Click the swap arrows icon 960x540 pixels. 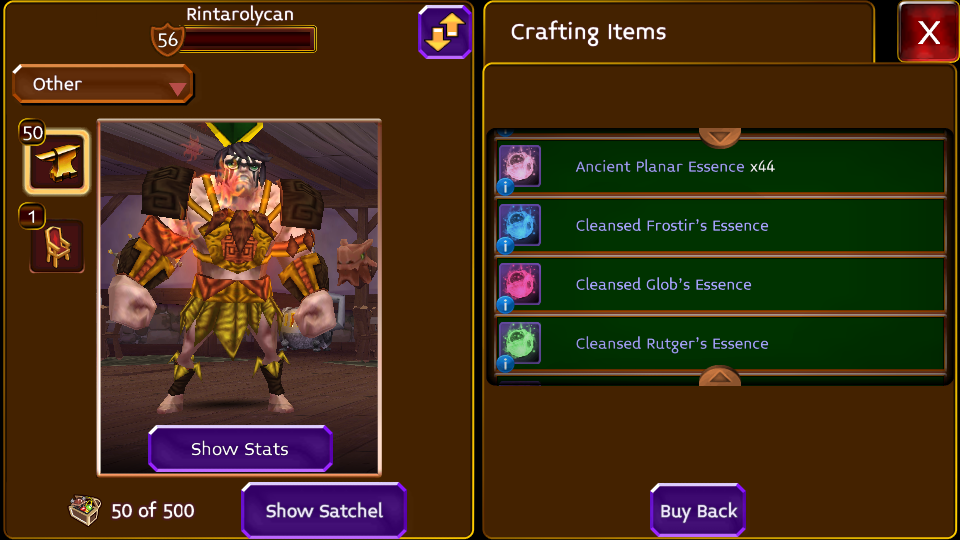[445, 32]
